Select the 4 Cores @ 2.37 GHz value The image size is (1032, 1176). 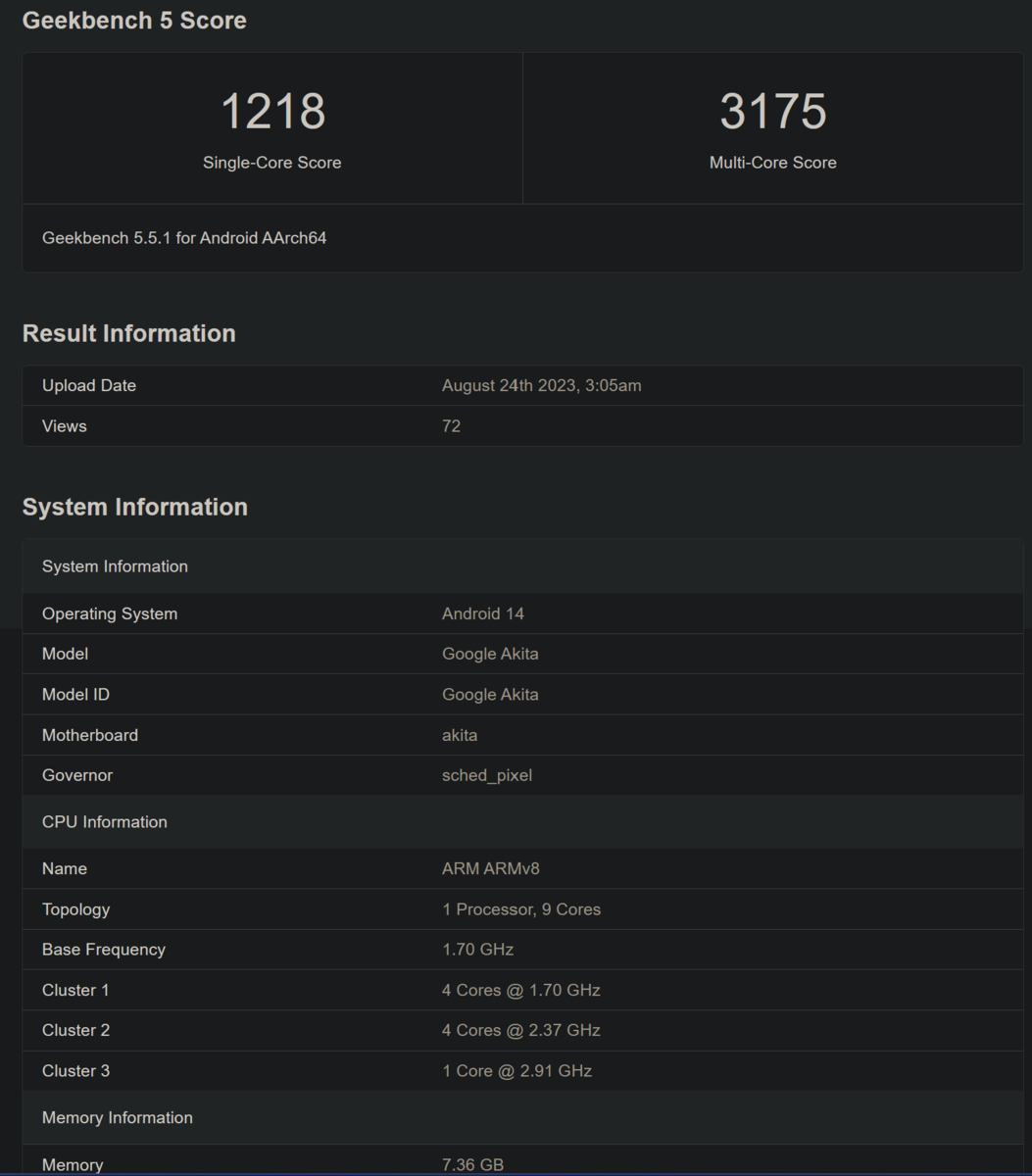click(521, 1031)
